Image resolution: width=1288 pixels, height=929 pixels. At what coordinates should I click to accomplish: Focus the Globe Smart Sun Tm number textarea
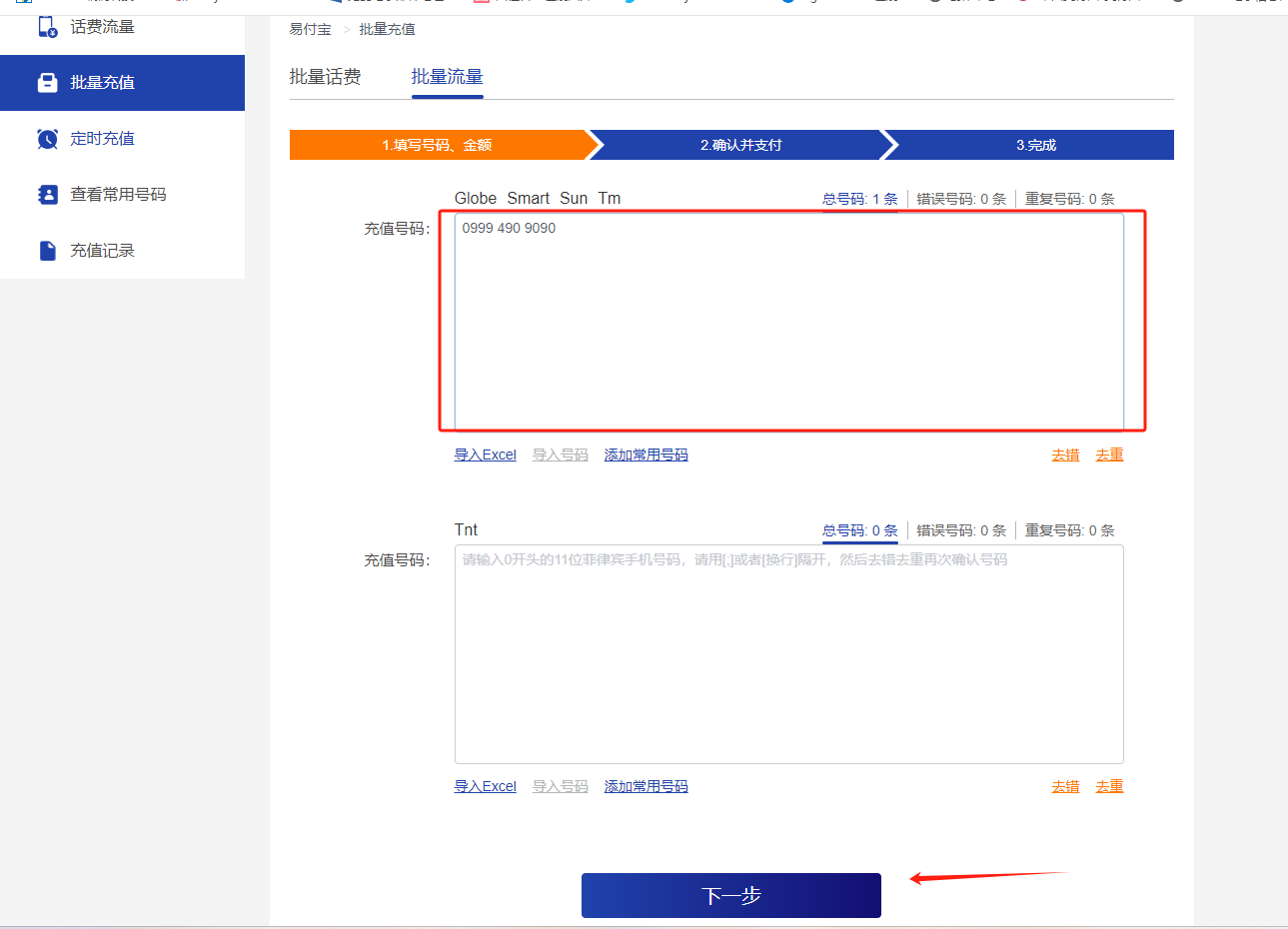(x=789, y=322)
